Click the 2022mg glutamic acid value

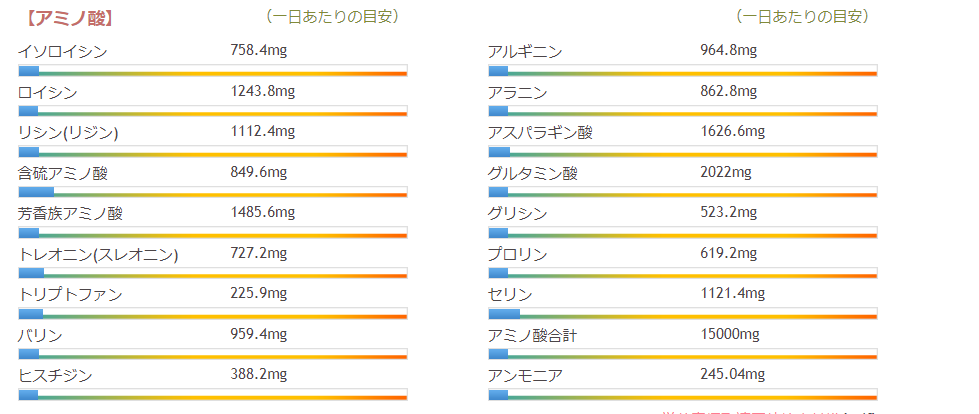(x=725, y=173)
